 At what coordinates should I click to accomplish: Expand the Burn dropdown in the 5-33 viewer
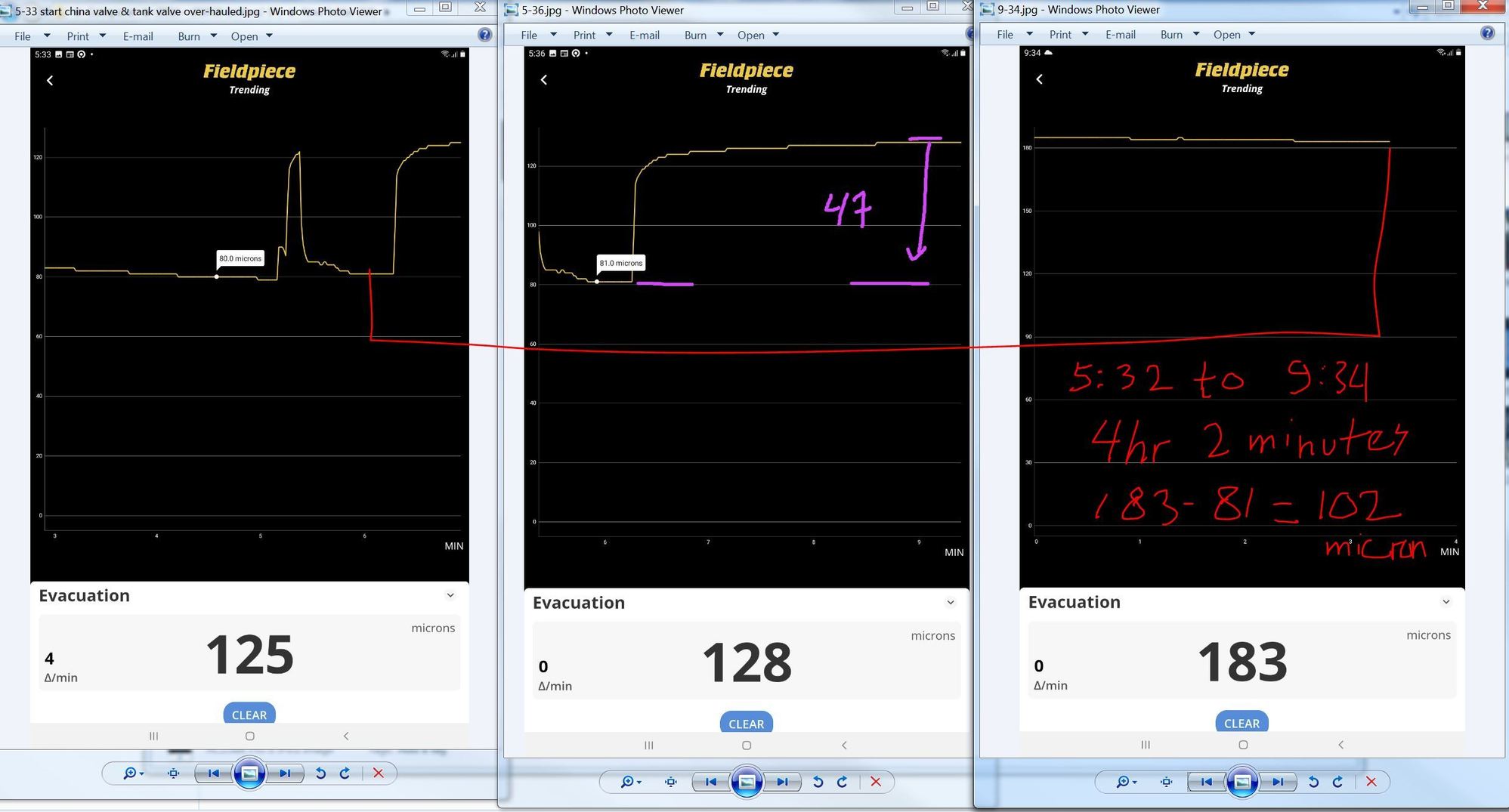click(197, 36)
